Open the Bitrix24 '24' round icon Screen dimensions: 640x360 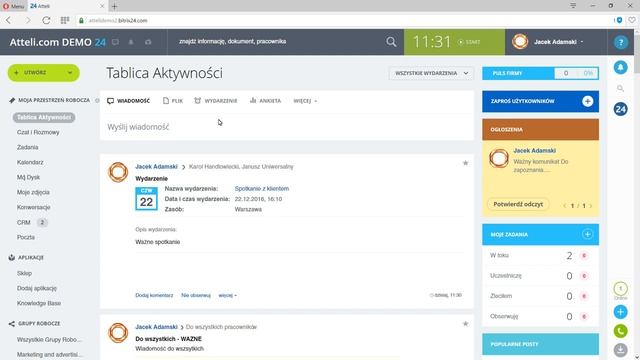tap(620, 109)
